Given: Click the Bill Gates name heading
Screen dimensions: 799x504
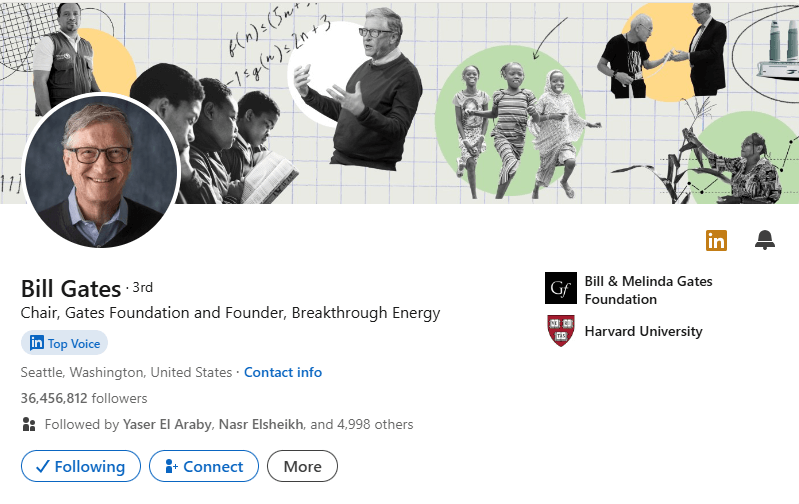Looking at the screenshot, I should tap(70, 289).
